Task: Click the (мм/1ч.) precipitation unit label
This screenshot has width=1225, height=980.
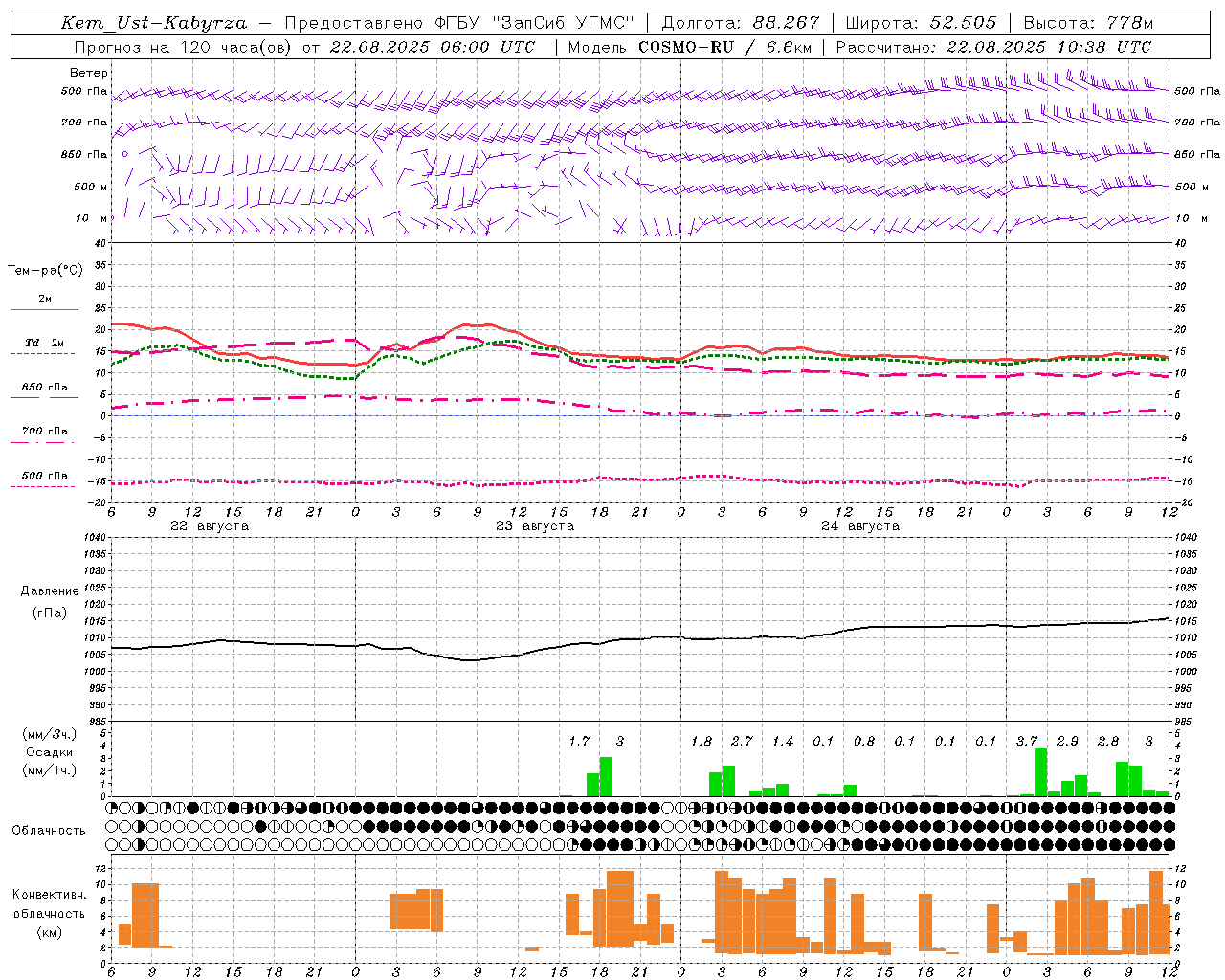Action: 49,771
